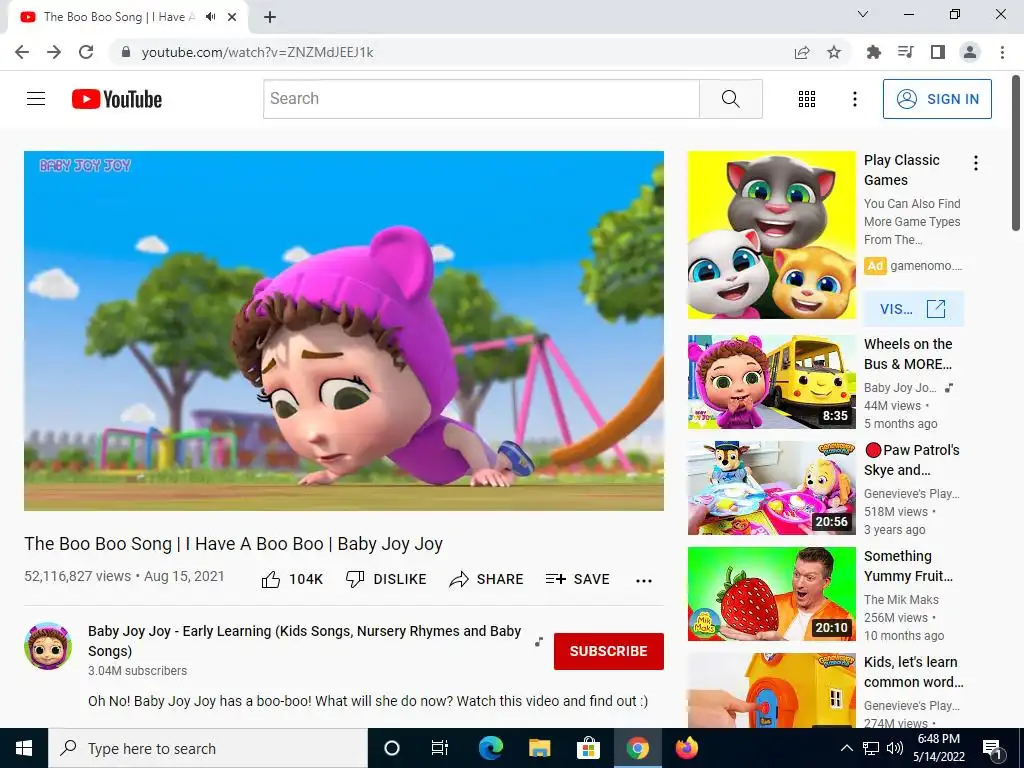Bookmark this tab with star icon
The height and width of the screenshot is (768, 1024).
point(834,52)
